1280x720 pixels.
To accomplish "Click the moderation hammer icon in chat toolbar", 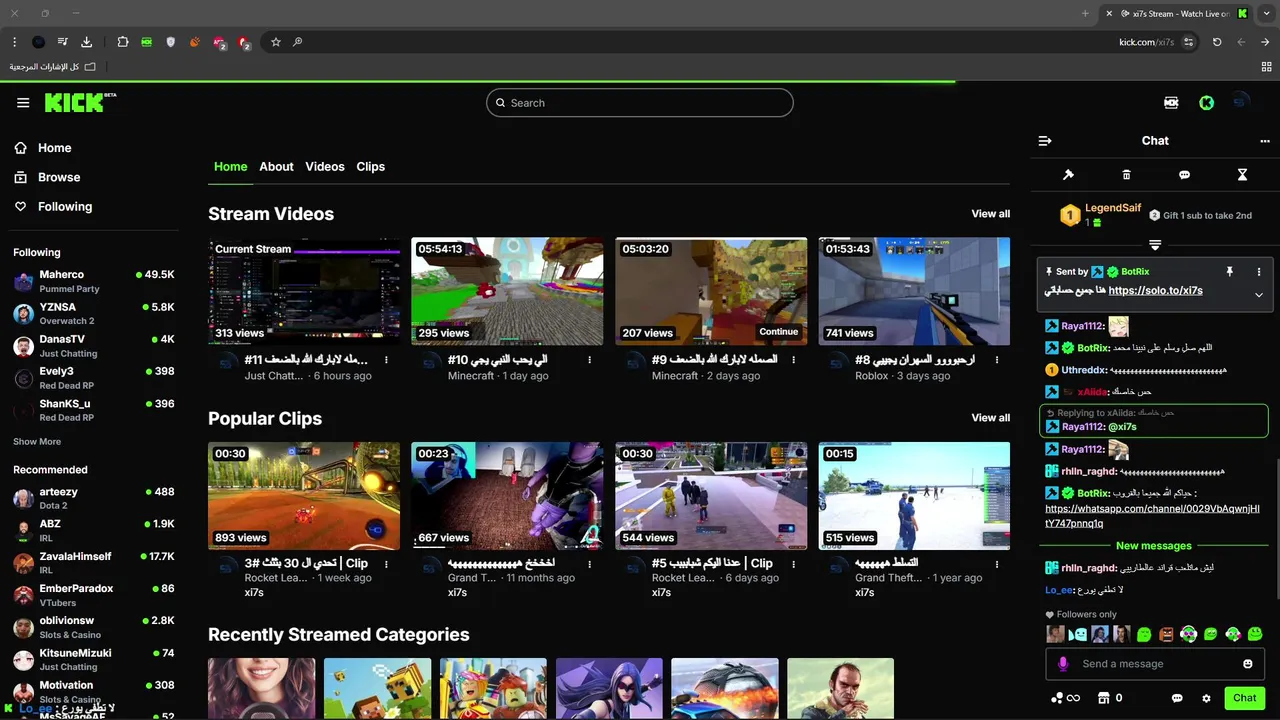I will tap(1068, 175).
